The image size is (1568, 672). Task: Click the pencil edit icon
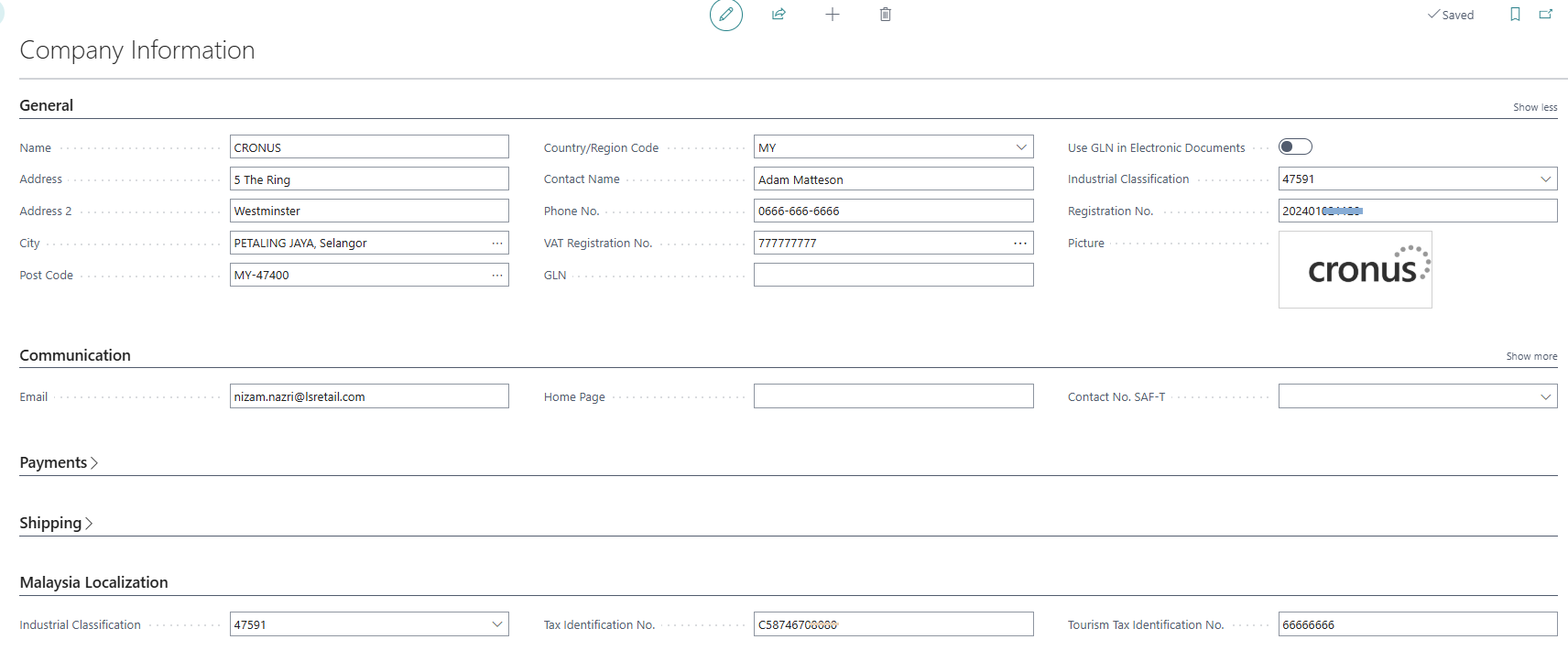pyautogui.click(x=725, y=15)
